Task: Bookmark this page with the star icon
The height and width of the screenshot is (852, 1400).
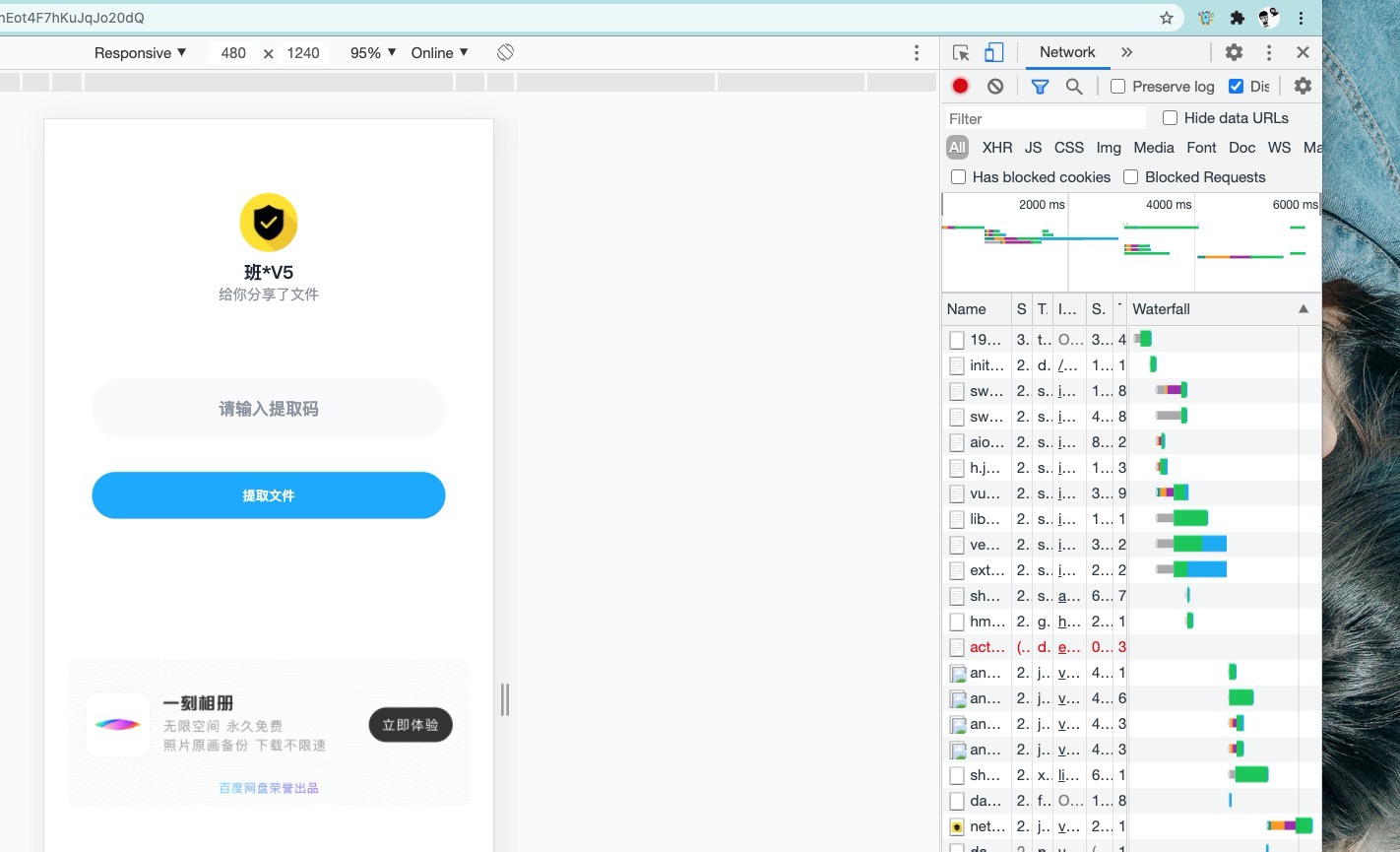Action: tap(1167, 18)
